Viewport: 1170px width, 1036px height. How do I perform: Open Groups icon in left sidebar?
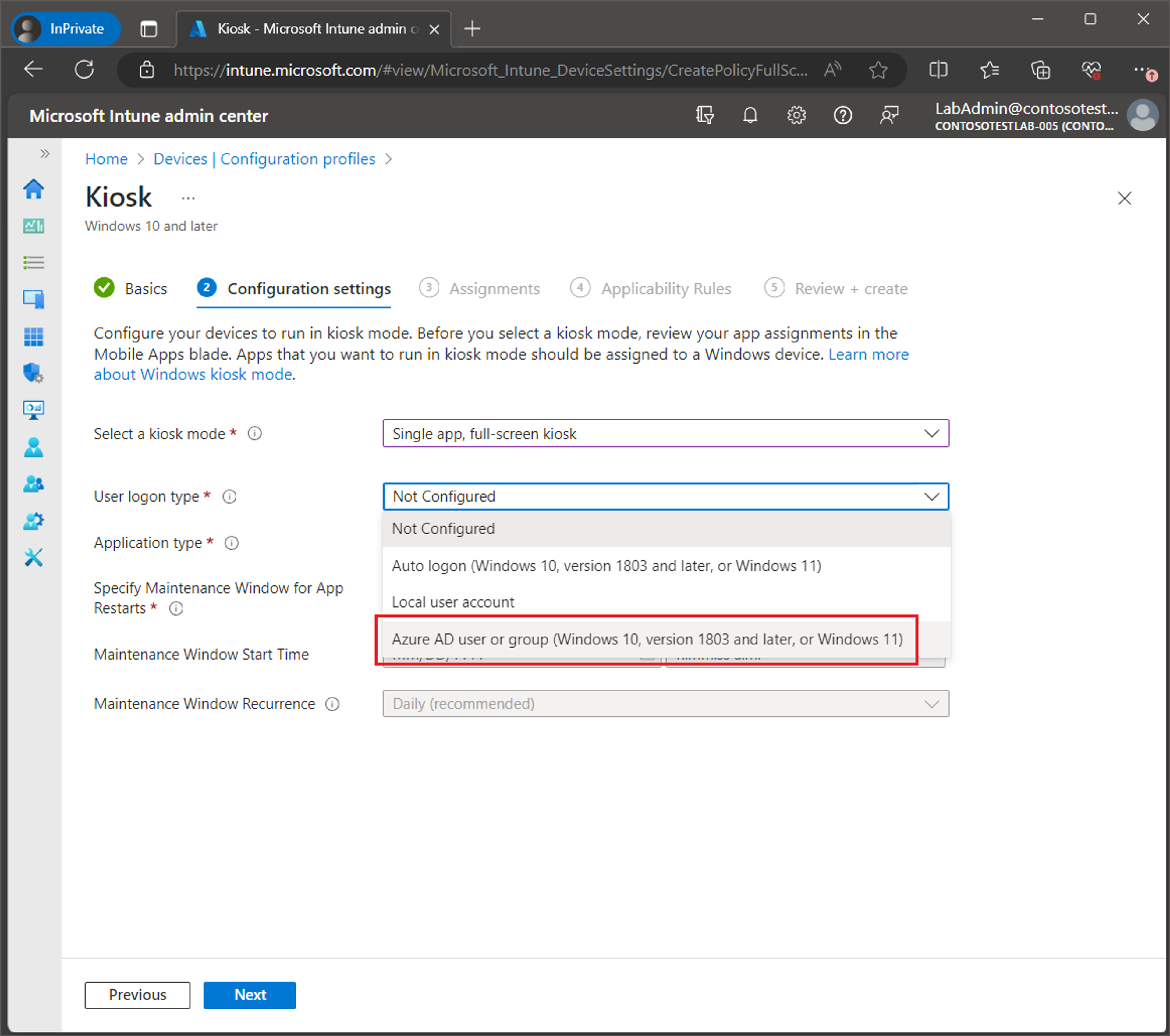click(x=33, y=484)
